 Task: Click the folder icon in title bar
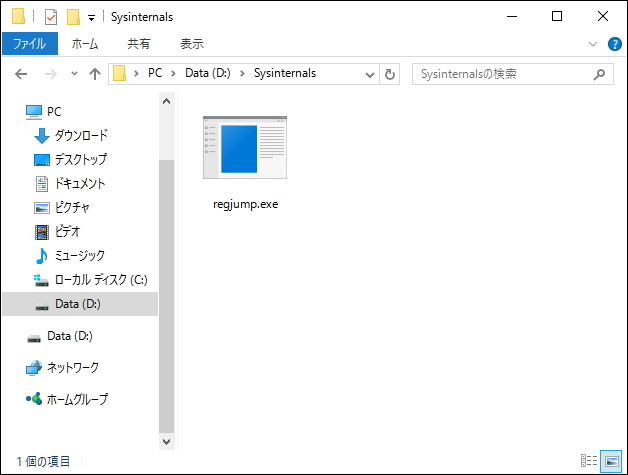pyautogui.click(x=18, y=16)
